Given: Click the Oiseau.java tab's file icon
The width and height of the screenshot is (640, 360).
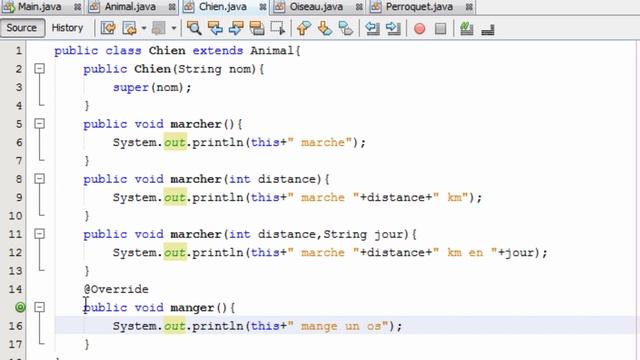Looking at the screenshot, I should [x=280, y=7].
